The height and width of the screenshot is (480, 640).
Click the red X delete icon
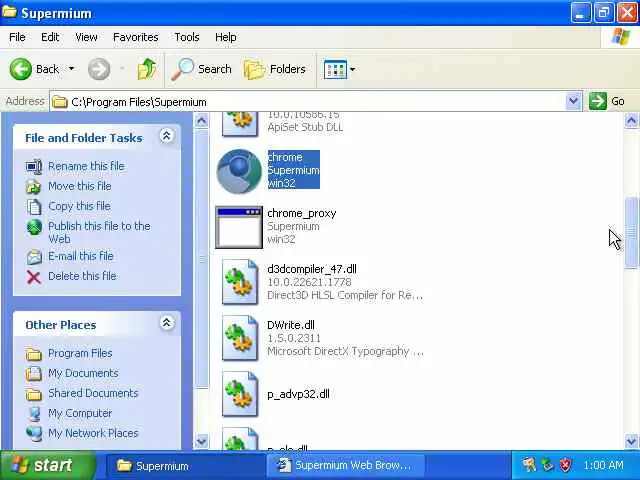point(34,277)
